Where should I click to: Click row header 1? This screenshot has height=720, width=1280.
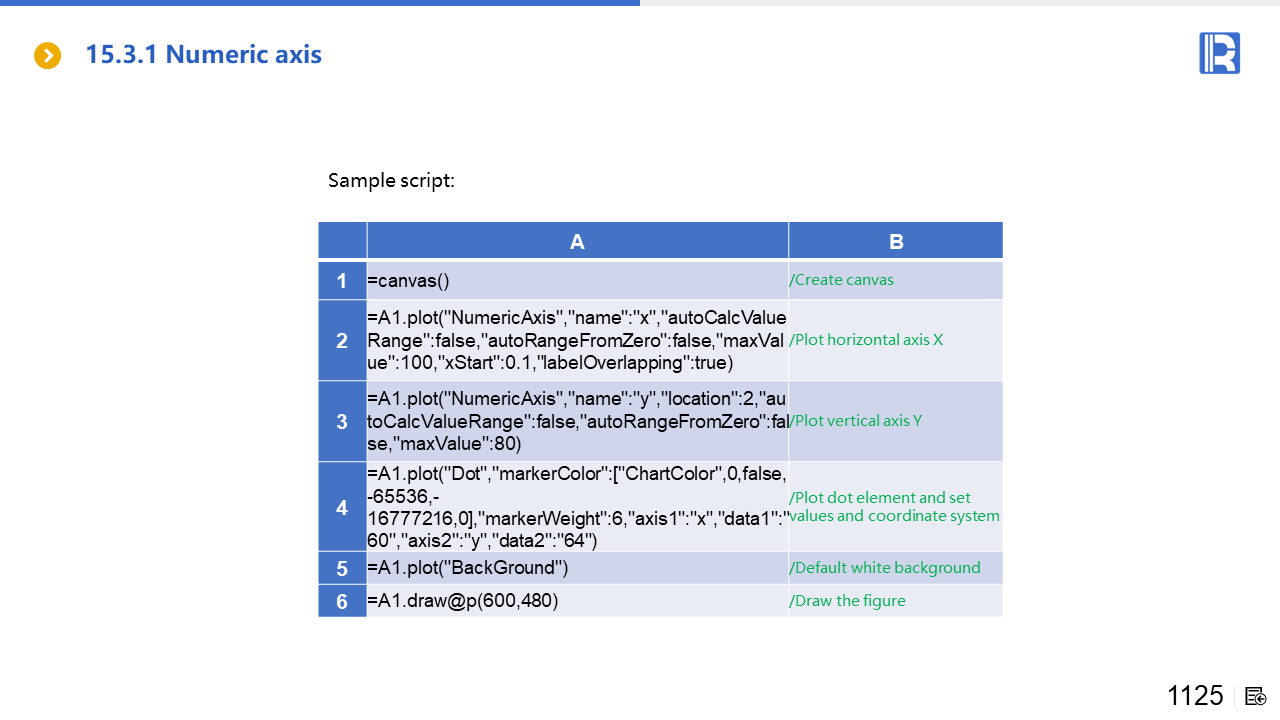coord(342,281)
